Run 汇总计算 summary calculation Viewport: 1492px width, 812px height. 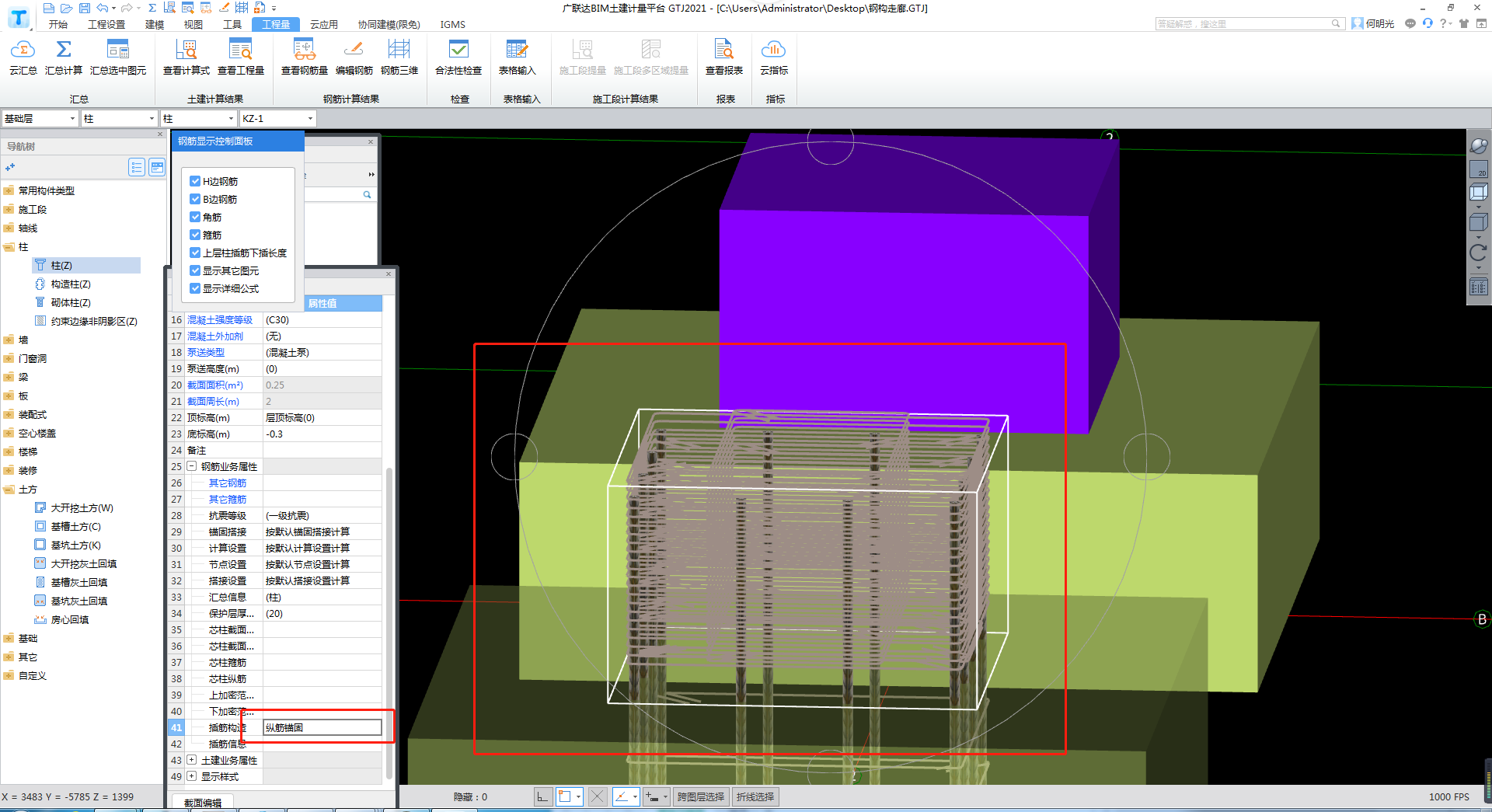click(64, 58)
